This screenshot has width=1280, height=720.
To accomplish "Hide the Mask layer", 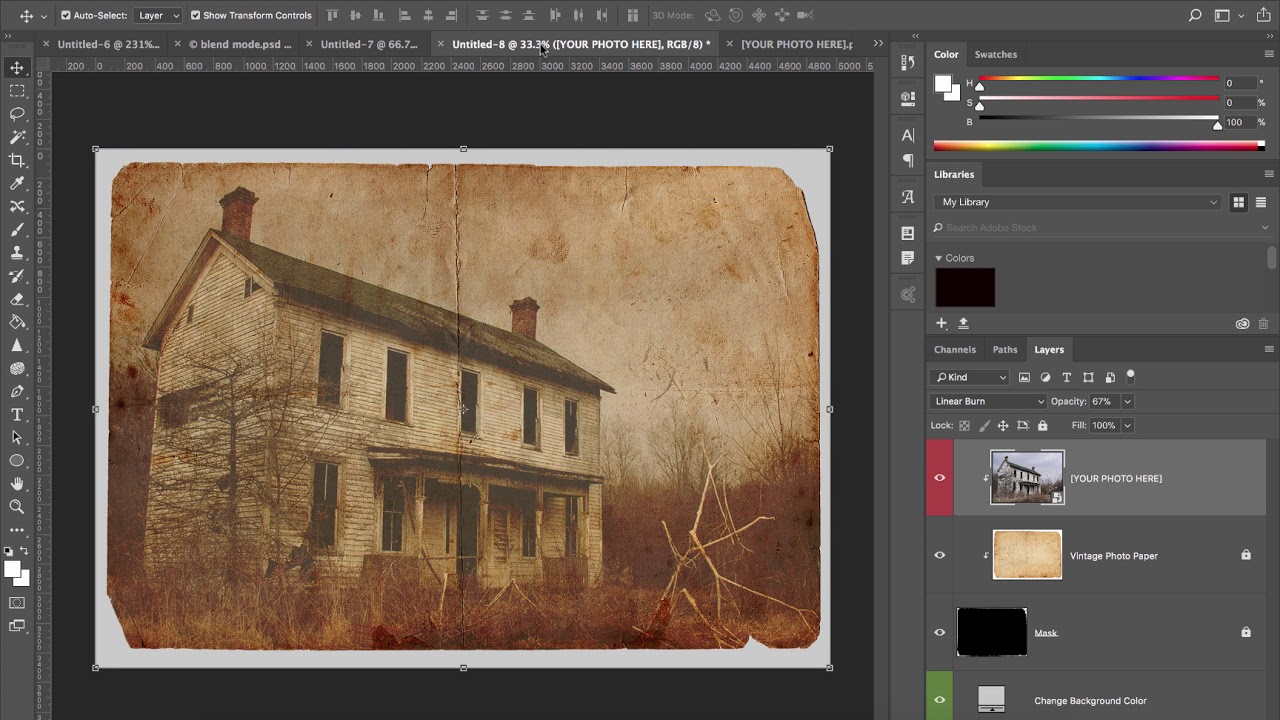I will [939, 632].
